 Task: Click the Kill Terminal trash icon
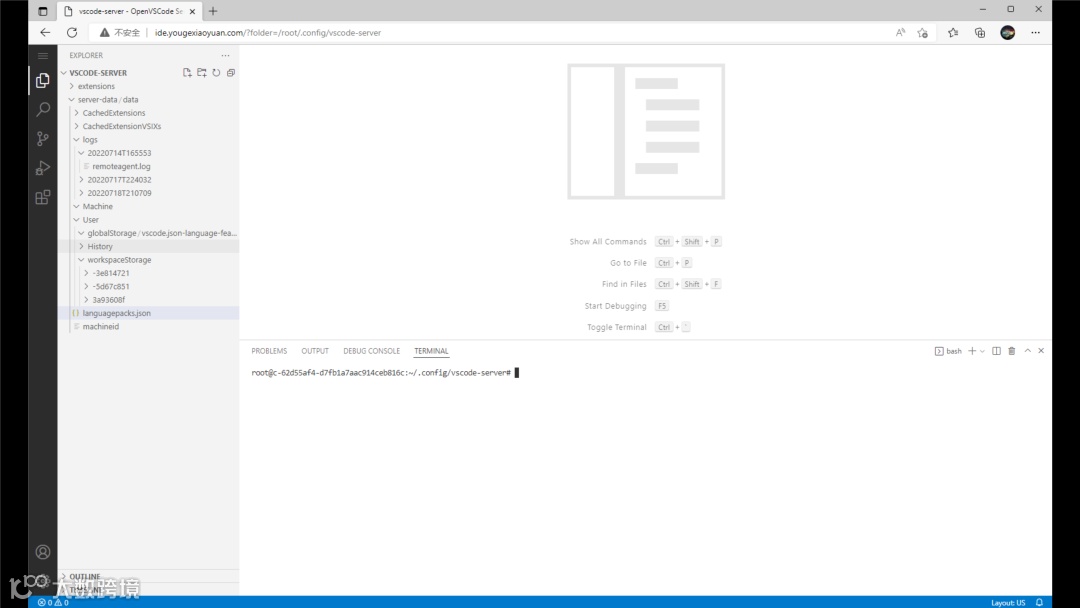pyautogui.click(x=1011, y=351)
